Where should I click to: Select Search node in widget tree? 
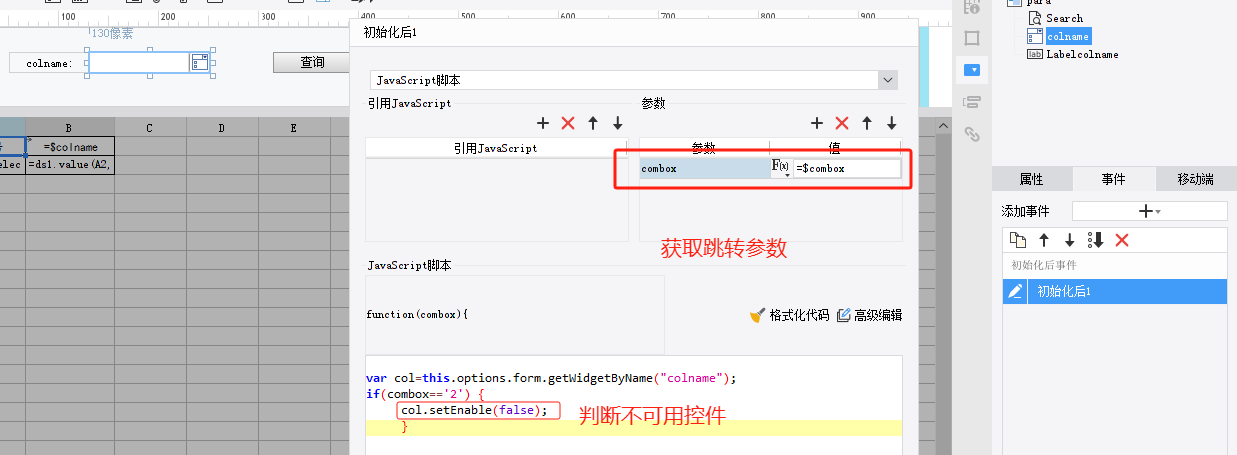click(1064, 18)
